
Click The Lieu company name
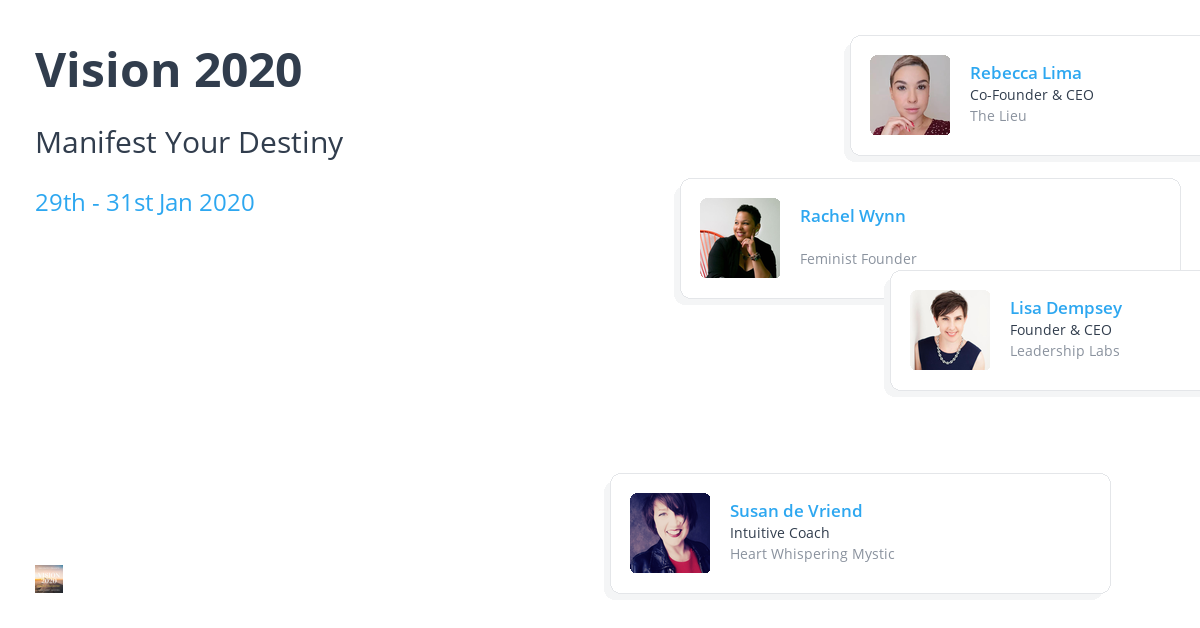[x=998, y=116]
